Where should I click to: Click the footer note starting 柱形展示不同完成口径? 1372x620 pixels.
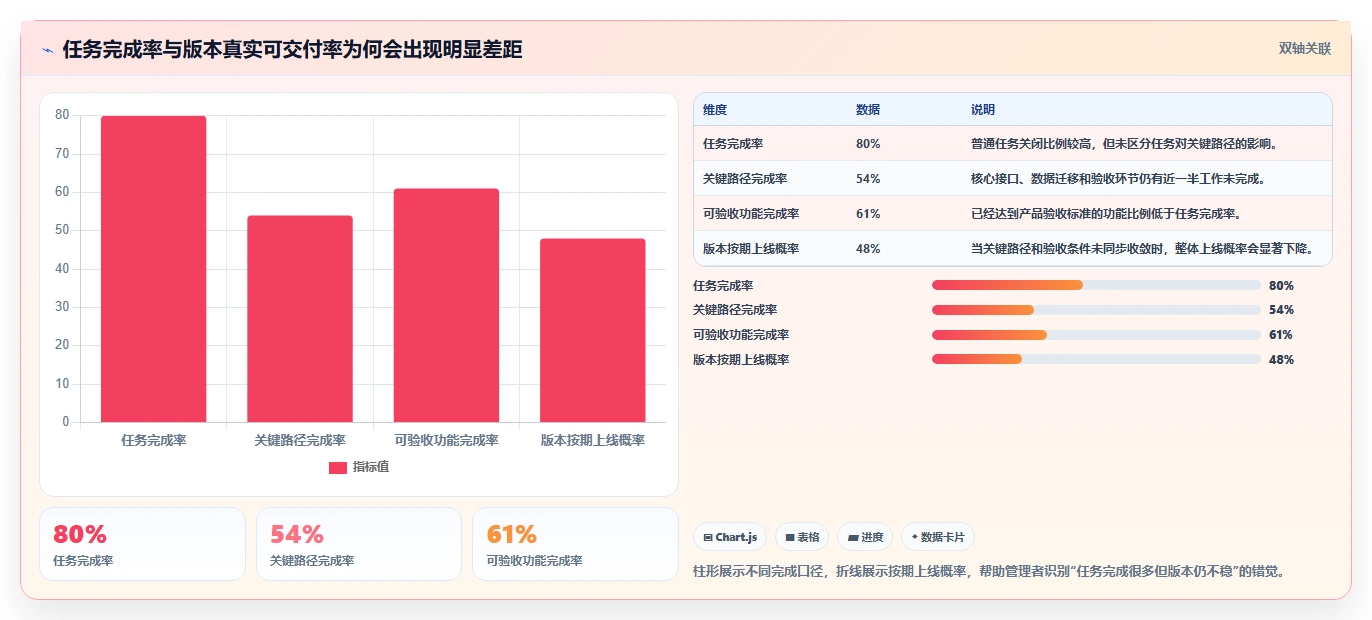tap(988, 572)
